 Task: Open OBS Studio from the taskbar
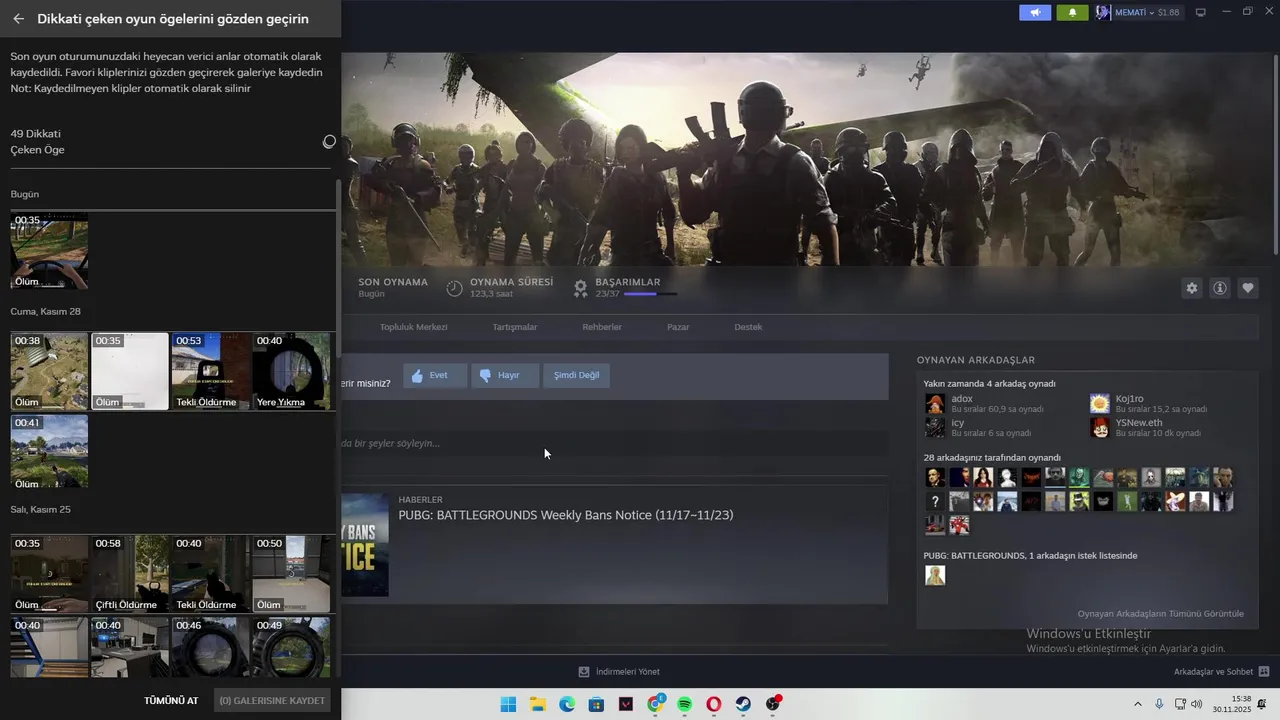pos(773,704)
